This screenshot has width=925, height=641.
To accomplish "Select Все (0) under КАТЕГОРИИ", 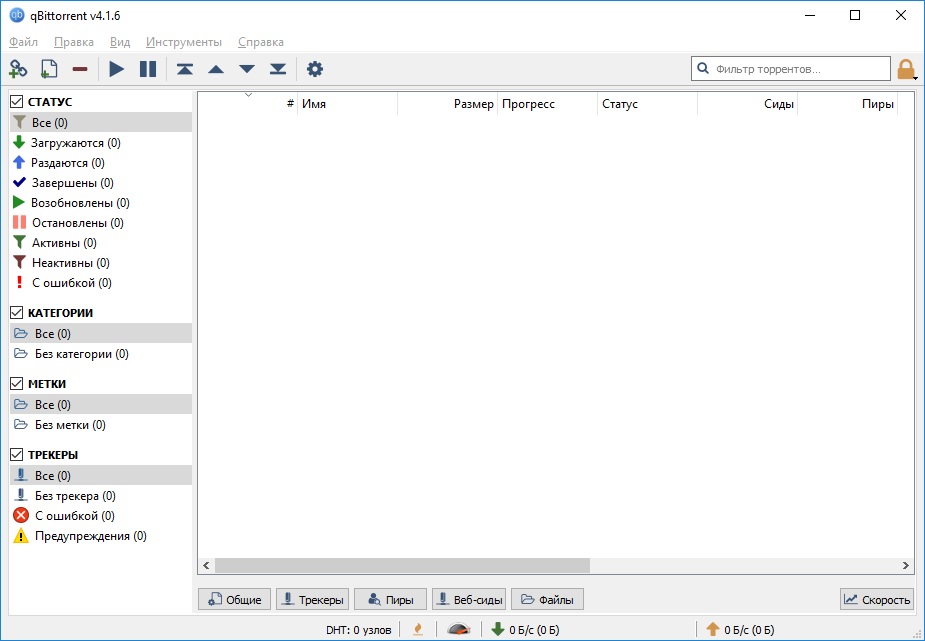I will [101, 334].
